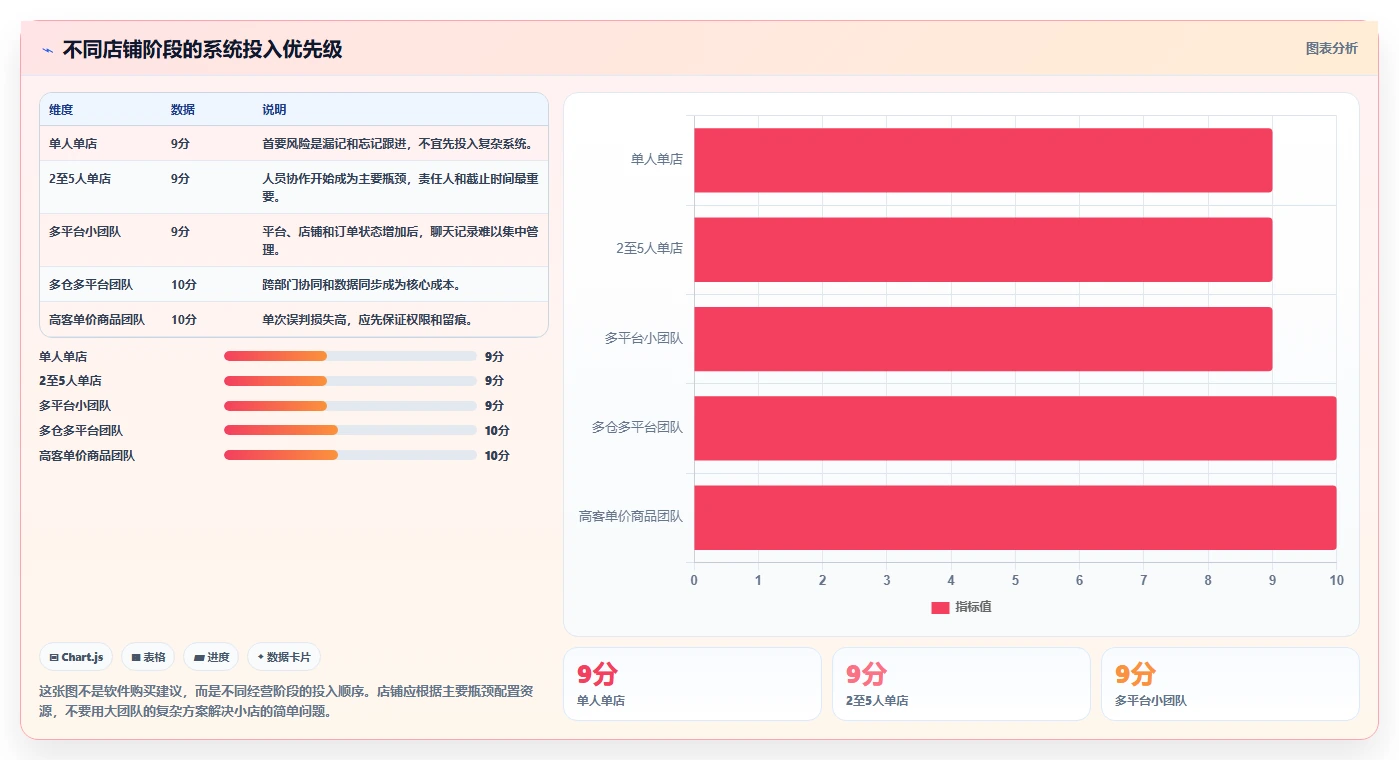
Task: Select the 2至5人单店 cell in the table
Action: click(x=80, y=179)
